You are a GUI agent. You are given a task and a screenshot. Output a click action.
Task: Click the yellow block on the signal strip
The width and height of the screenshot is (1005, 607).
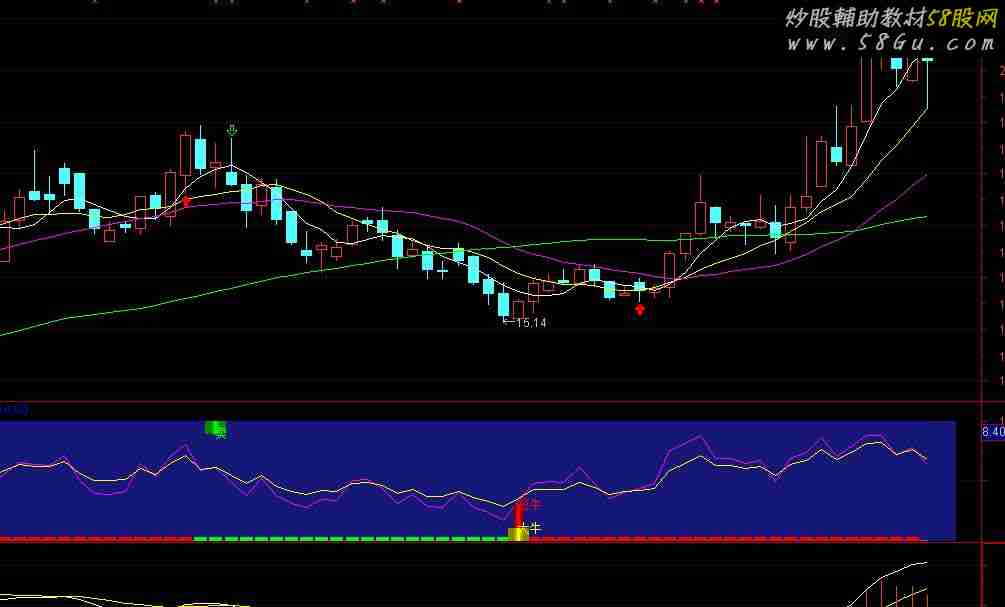coord(518,535)
